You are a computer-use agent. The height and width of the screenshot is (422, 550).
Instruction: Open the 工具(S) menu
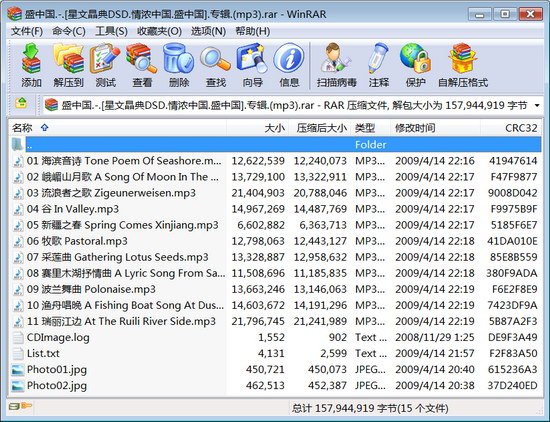coord(111,31)
